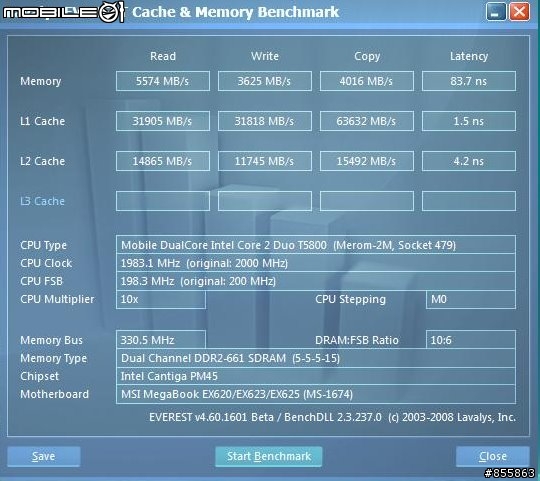Click the empty L3 Cache Read field
Image resolution: width=540 pixels, height=481 pixels.
tap(163, 201)
